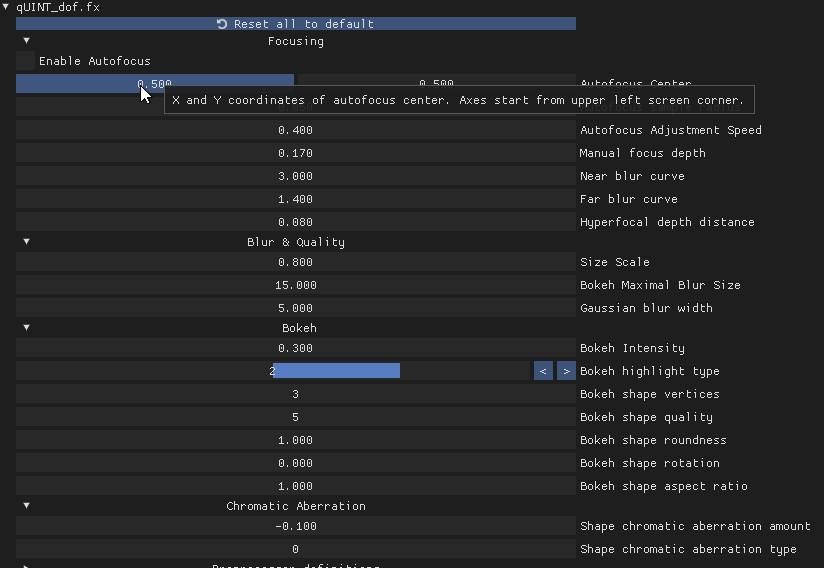Decrease Bokeh highlight type with left arrow

click(x=543, y=371)
